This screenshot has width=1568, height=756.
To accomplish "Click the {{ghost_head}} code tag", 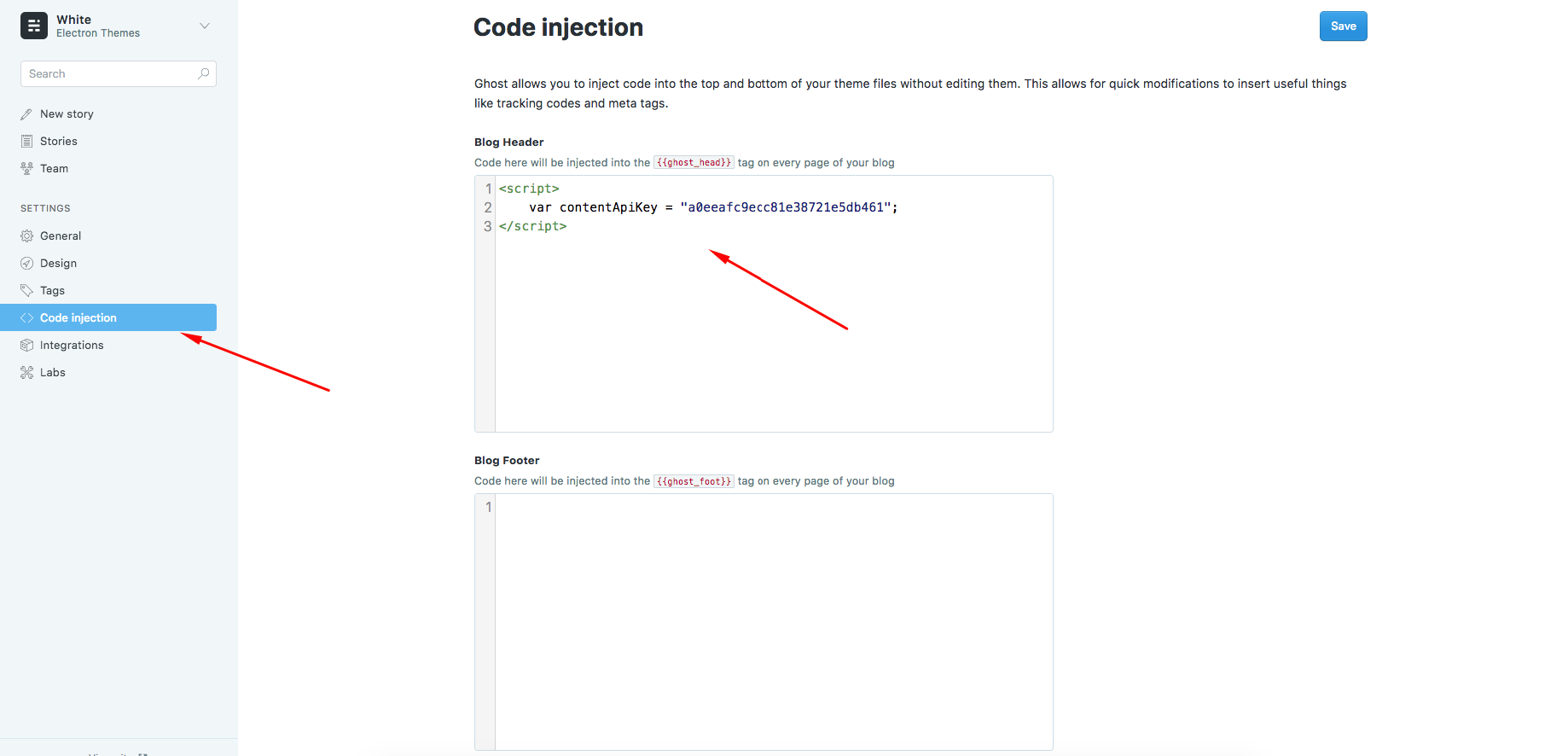I will click(694, 162).
